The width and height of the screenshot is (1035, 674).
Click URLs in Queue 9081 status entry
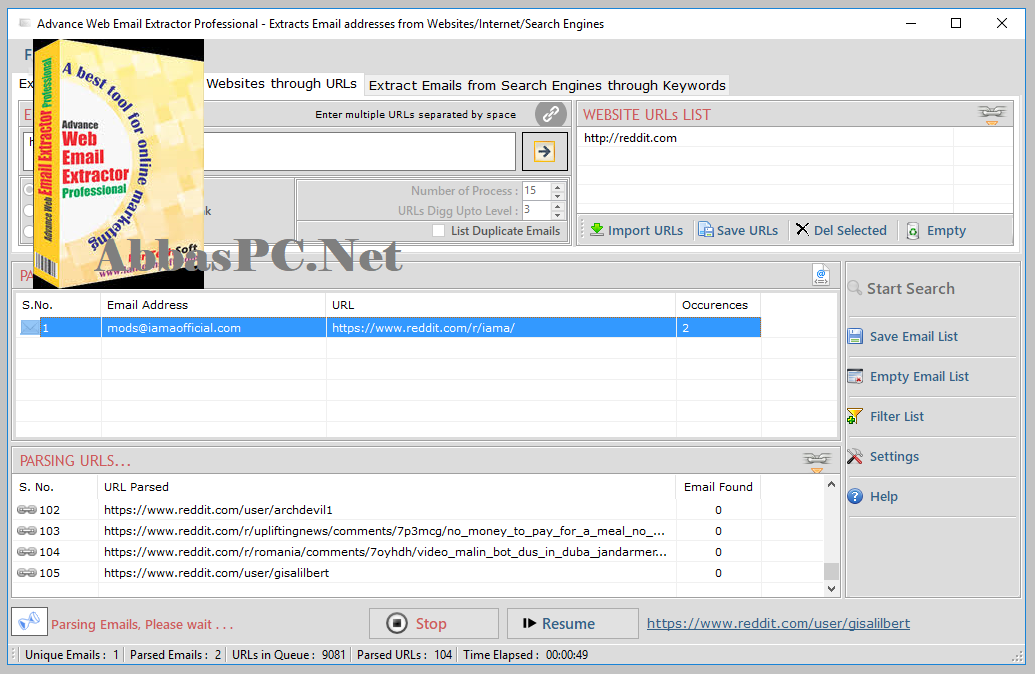pos(288,655)
